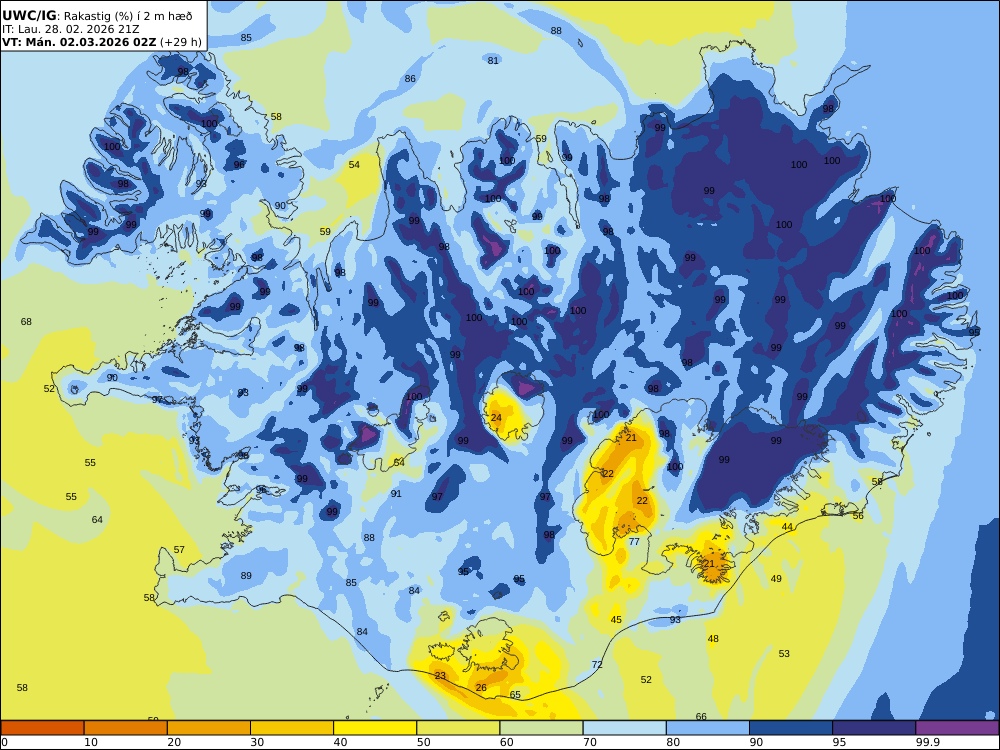Image resolution: width=1000 pixels, height=750 pixels.
Task: Click the title 'UWC/IG: Rakastig (%) í 2 m hæð'
Action: pyautogui.click(x=97, y=16)
